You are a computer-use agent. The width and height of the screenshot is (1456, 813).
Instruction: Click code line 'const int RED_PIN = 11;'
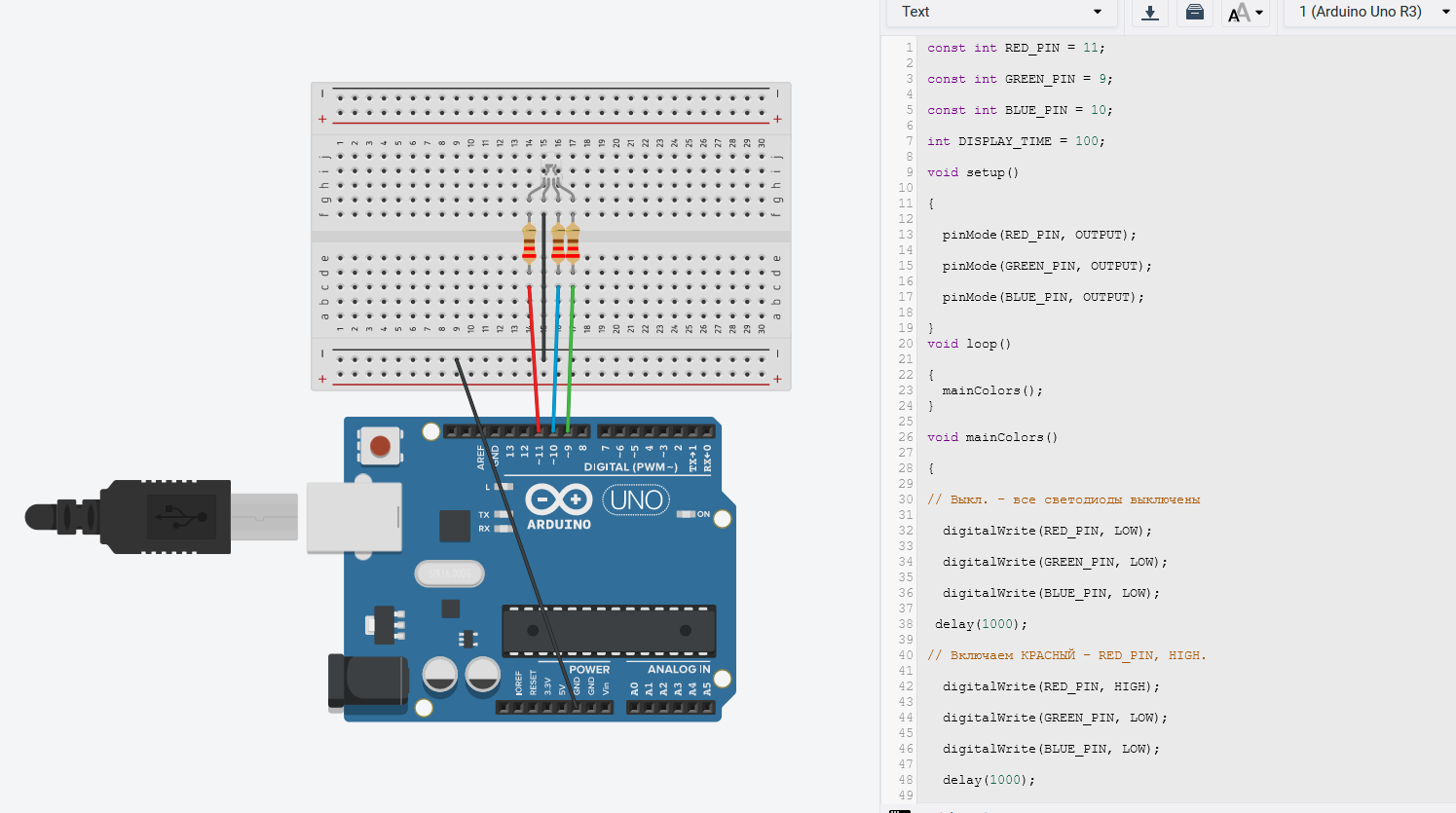(x=1016, y=48)
